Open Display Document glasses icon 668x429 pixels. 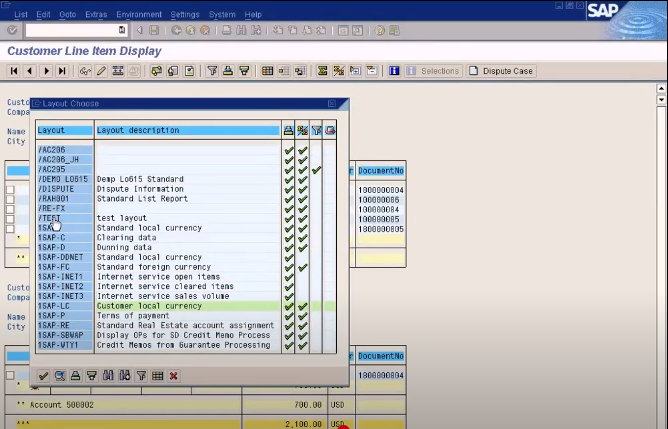point(85,71)
